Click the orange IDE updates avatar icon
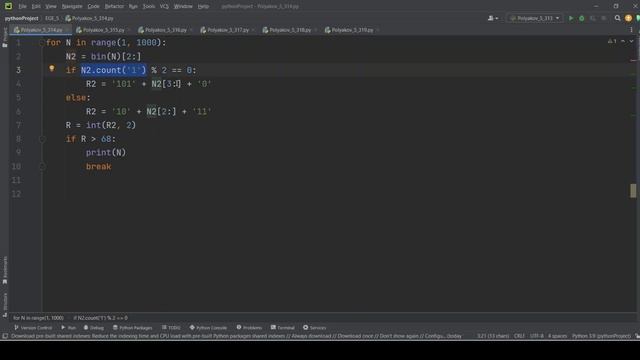 629,18
